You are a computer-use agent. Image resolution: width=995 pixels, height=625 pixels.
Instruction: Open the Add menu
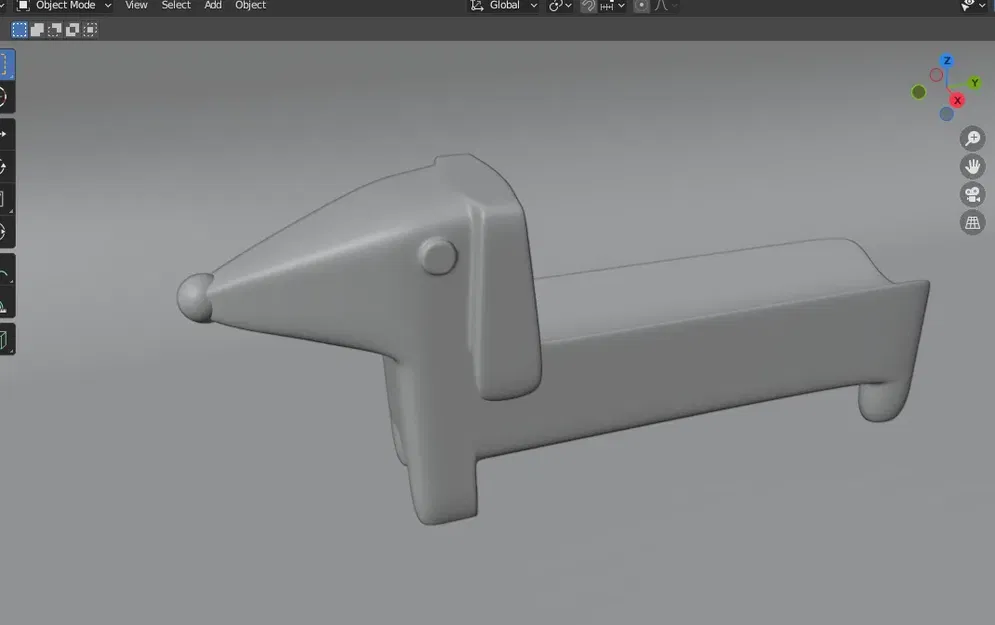pyautogui.click(x=213, y=5)
